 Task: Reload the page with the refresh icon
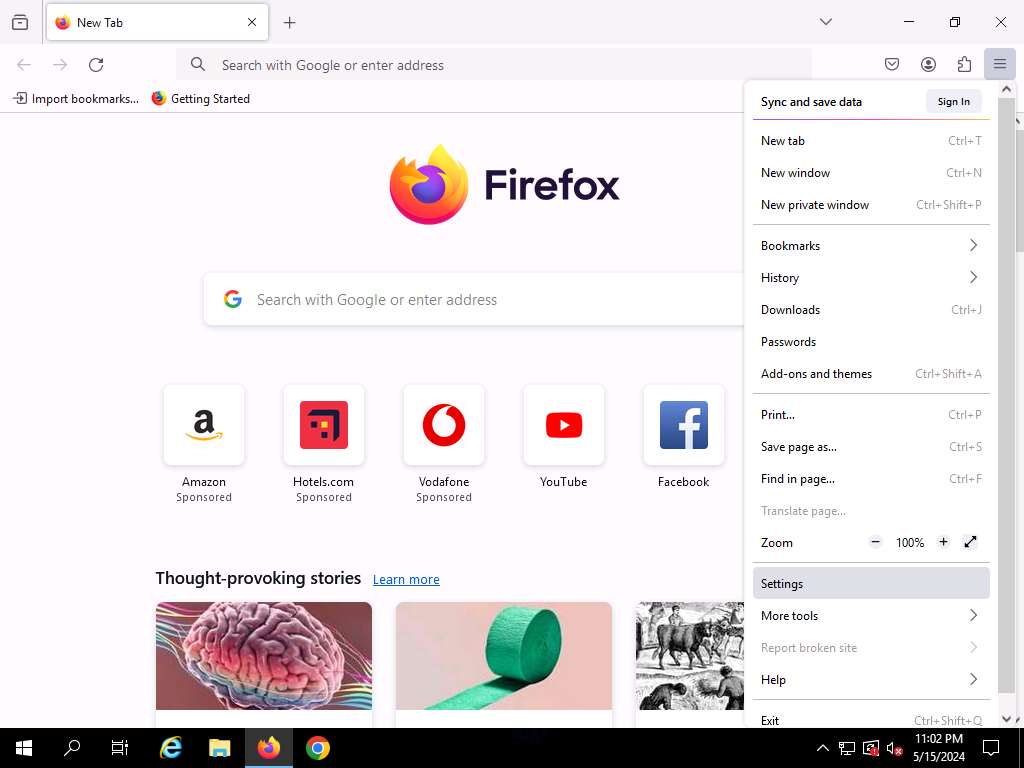(96, 65)
